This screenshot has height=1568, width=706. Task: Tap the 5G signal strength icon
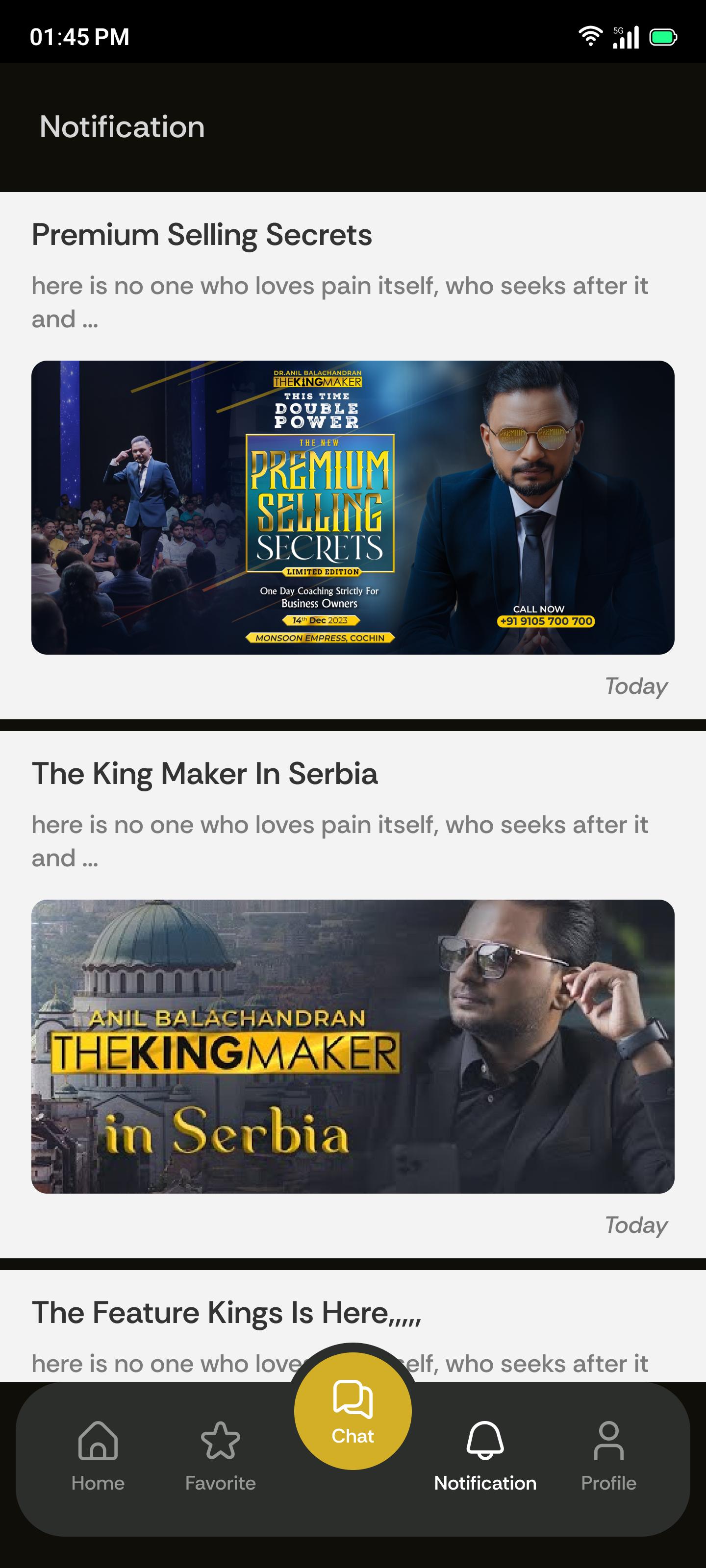coord(626,37)
